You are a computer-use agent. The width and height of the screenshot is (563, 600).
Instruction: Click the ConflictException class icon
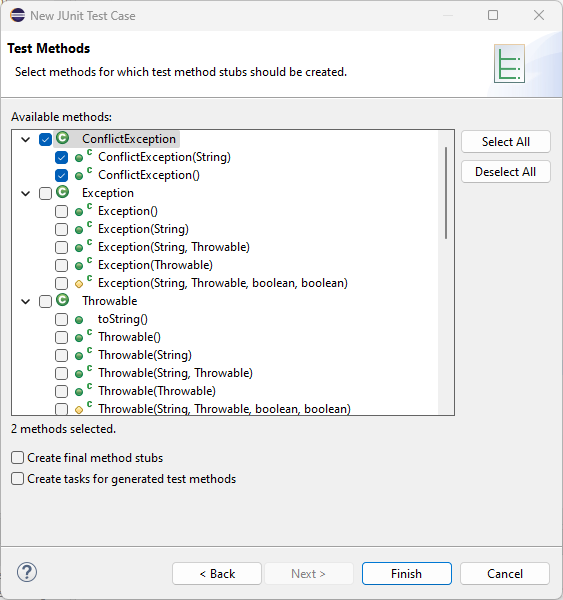pos(62,138)
